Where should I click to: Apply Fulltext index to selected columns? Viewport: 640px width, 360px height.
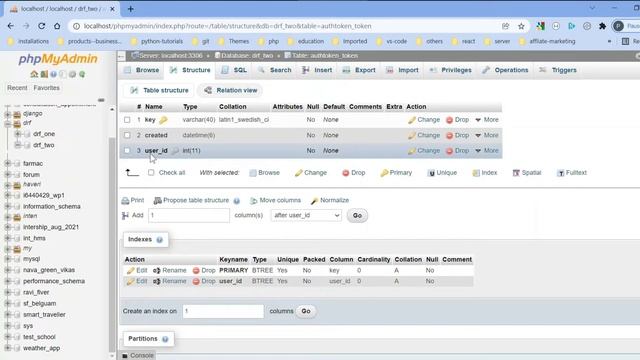tap(572, 173)
